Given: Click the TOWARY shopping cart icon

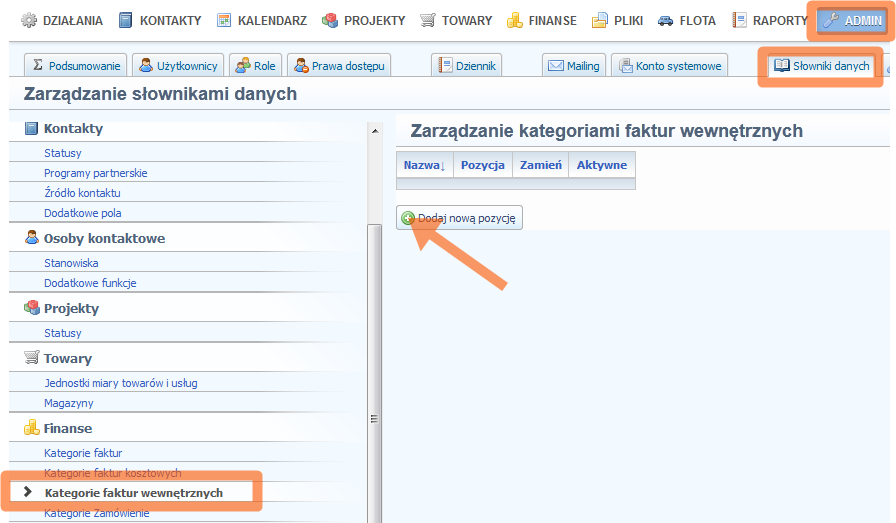Looking at the screenshot, I should pos(428,20).
